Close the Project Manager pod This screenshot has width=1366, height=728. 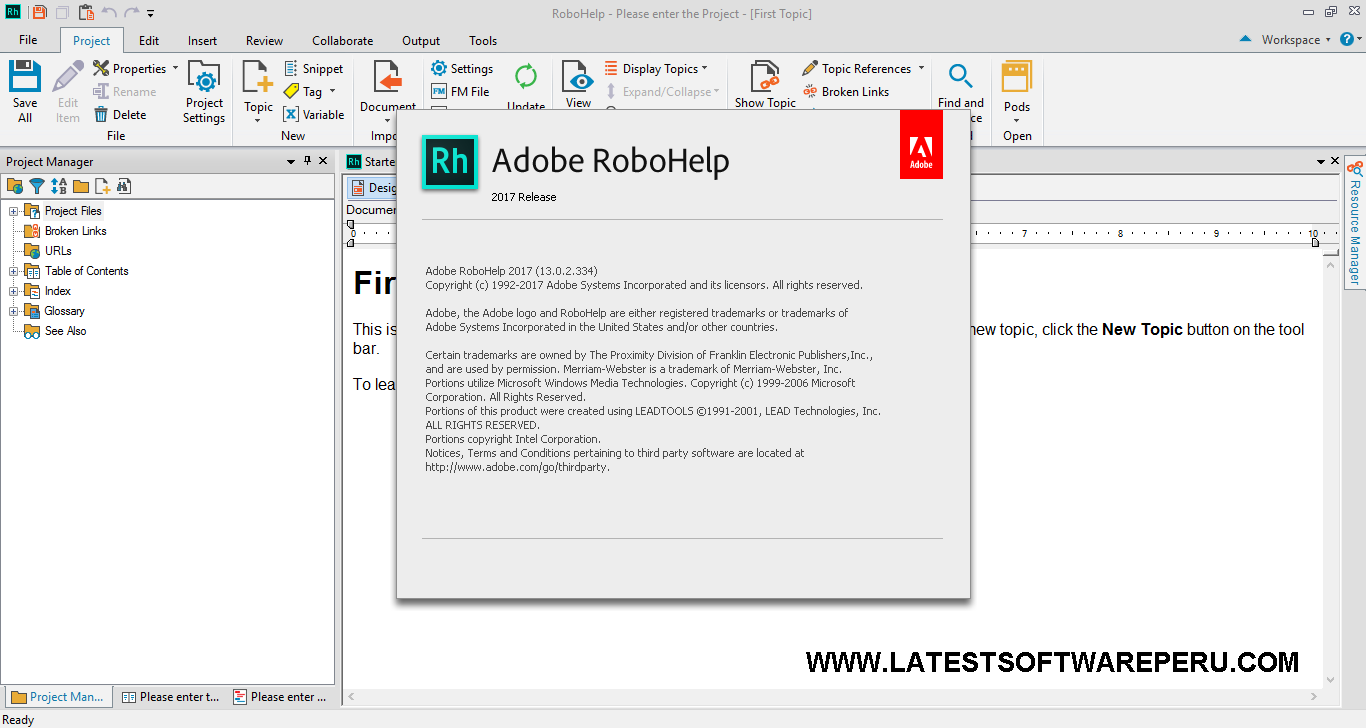323,161
